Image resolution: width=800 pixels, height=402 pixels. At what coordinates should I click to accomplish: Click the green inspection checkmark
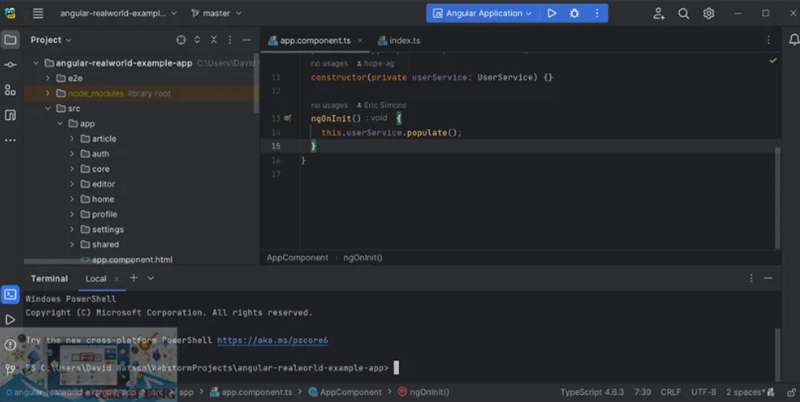pos(773,61)
